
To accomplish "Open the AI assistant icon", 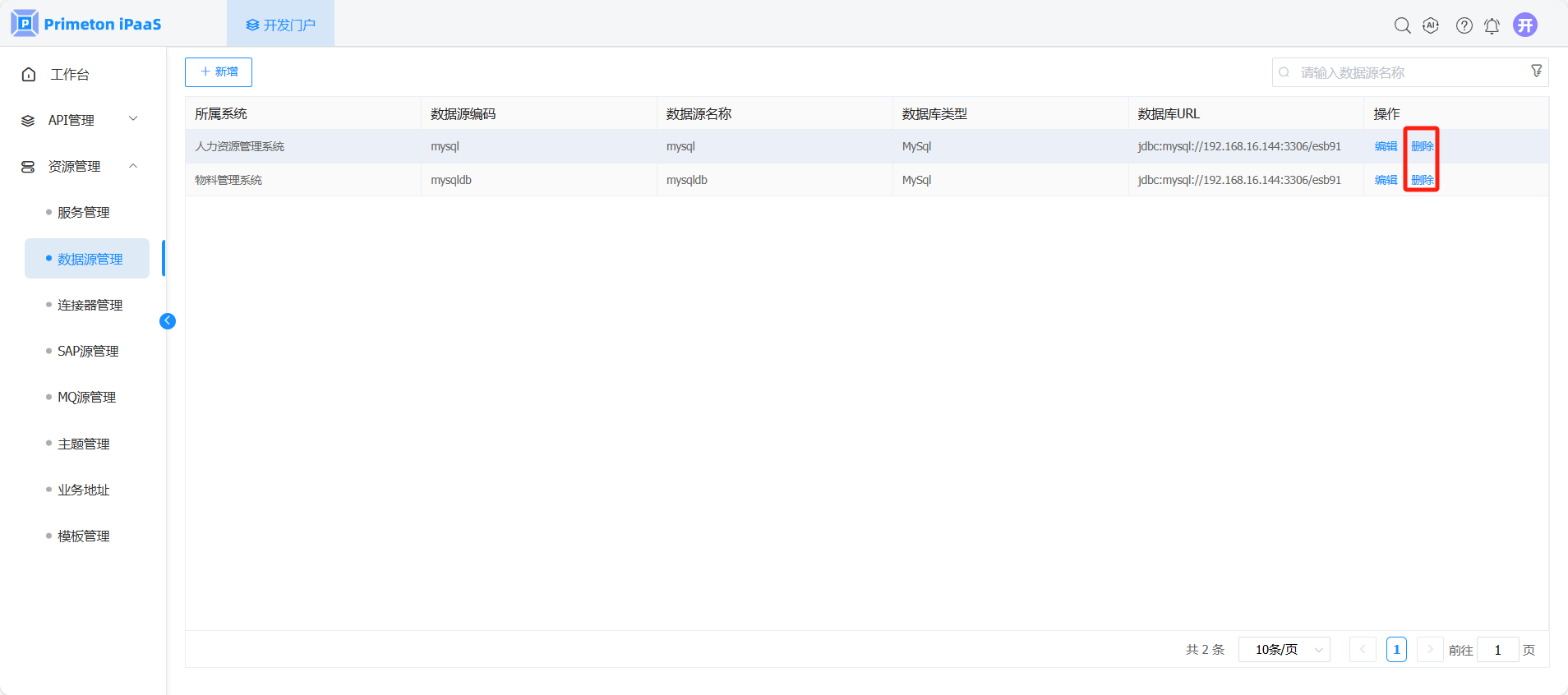I will [x=1431, y=25].
